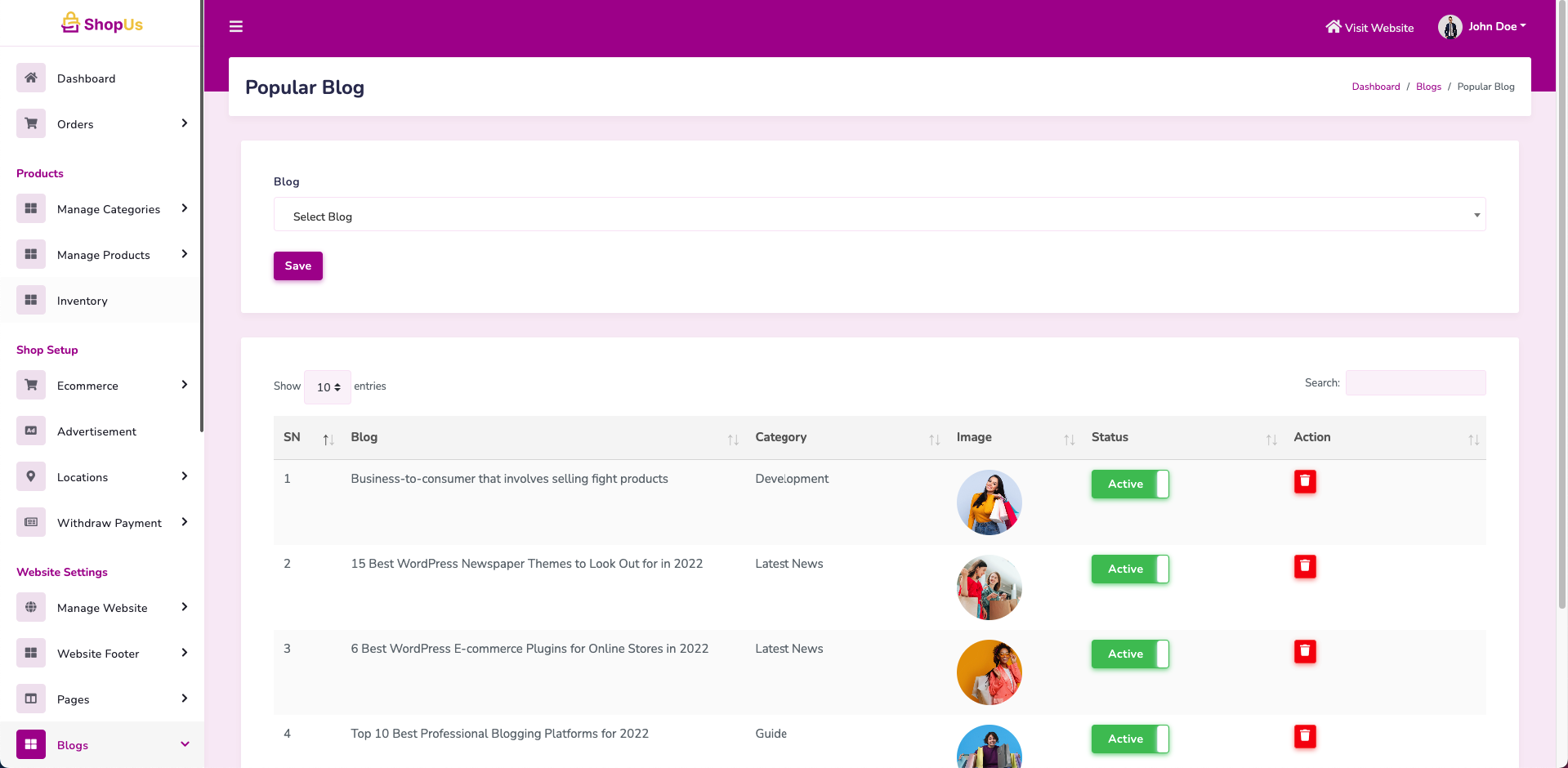Open the show entries count dropdown
The height and width of the screenshot is (768, 1568).
328,387
